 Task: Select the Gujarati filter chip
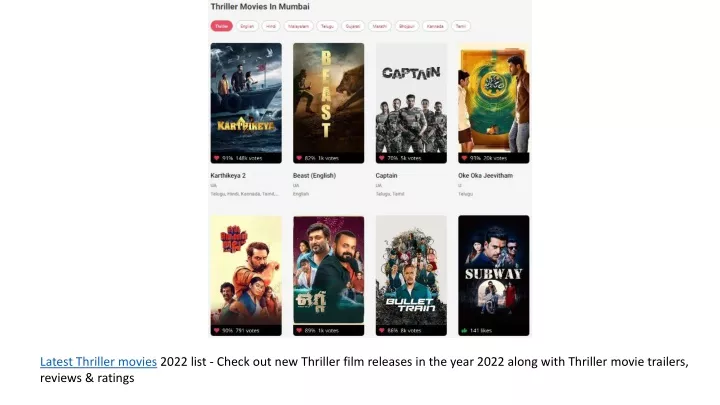click(x=353, y=26)
